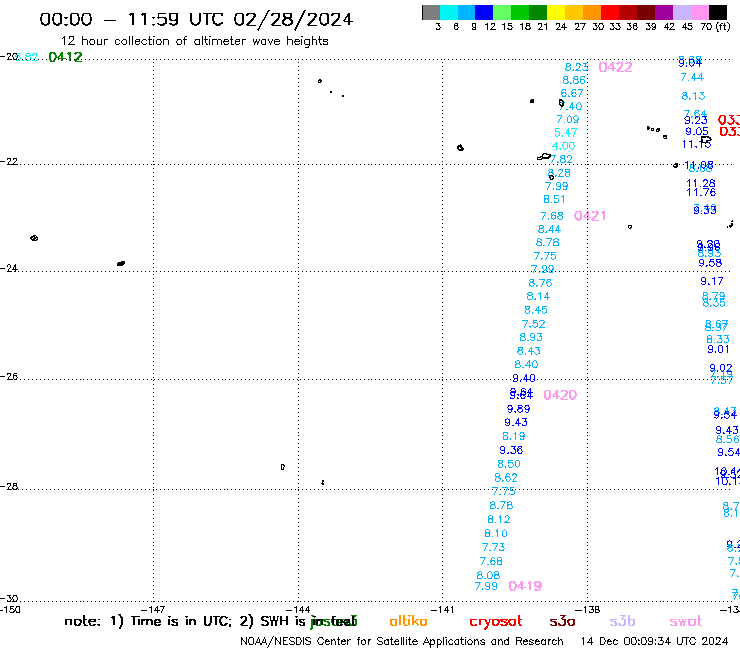
Task: Click the wave height value 8.19
Action: point(513,436)
